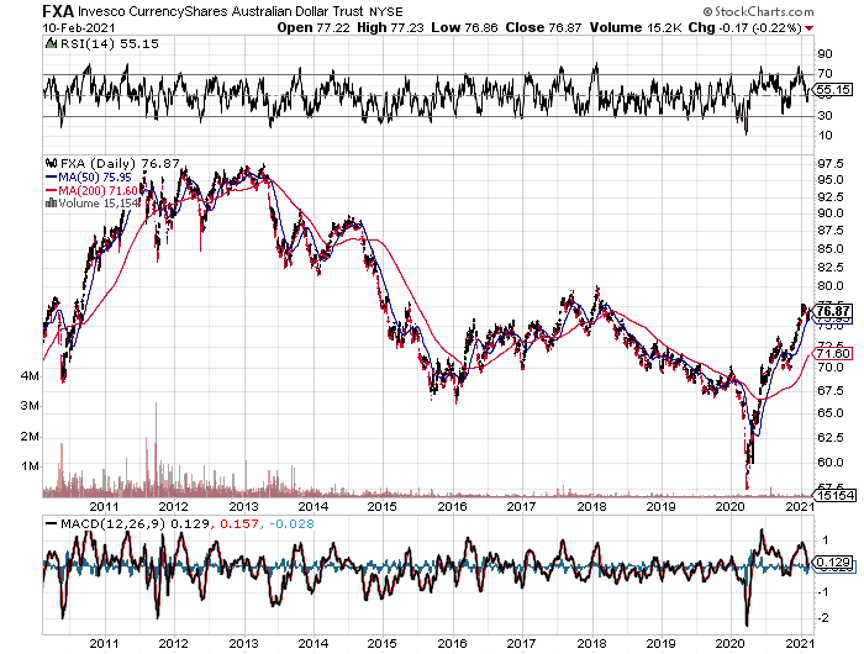Click the 76.87 last price tag

pyautogui.click(x=833, y=311)
